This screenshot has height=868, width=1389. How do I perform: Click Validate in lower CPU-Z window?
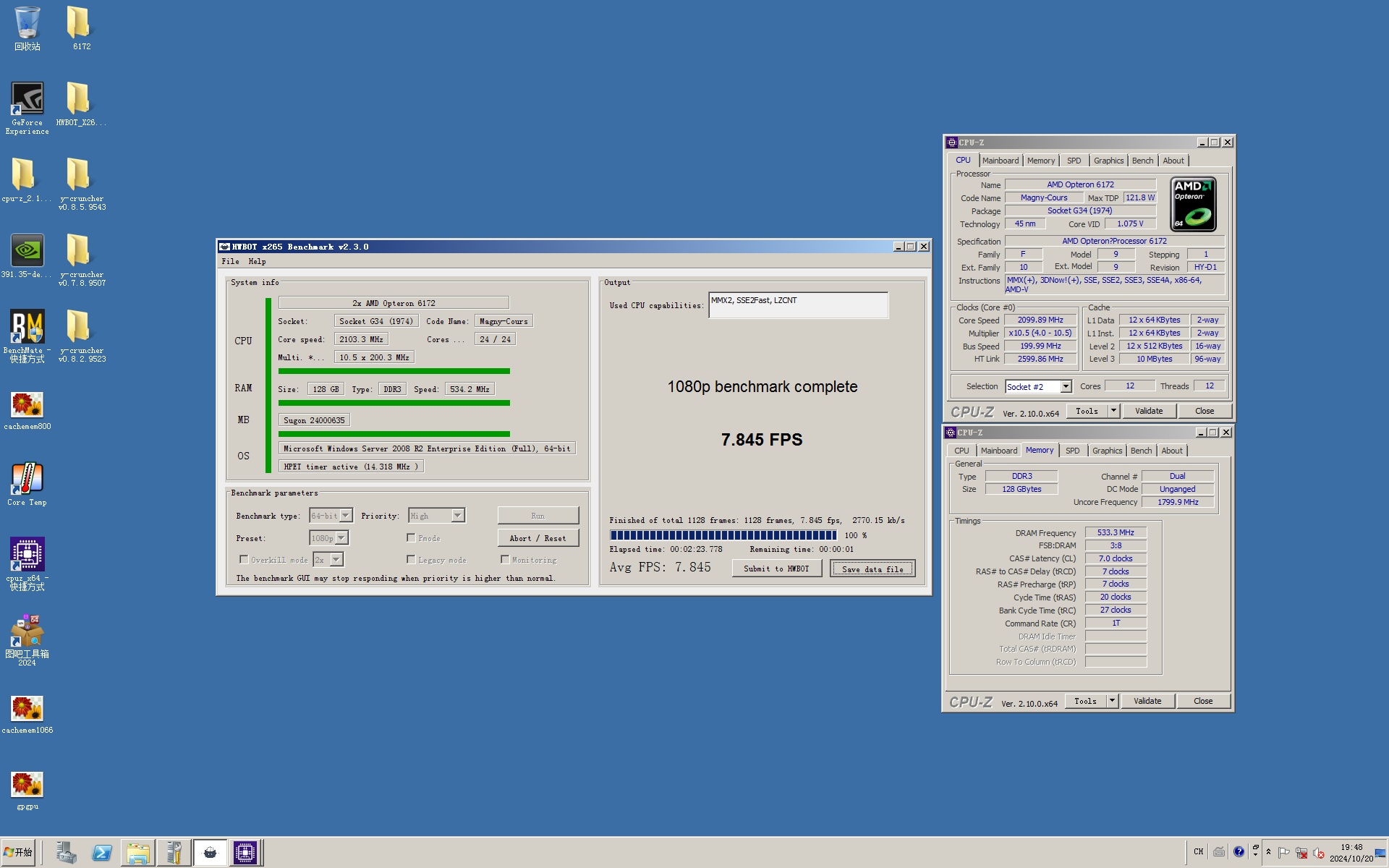click(1147, 701)
